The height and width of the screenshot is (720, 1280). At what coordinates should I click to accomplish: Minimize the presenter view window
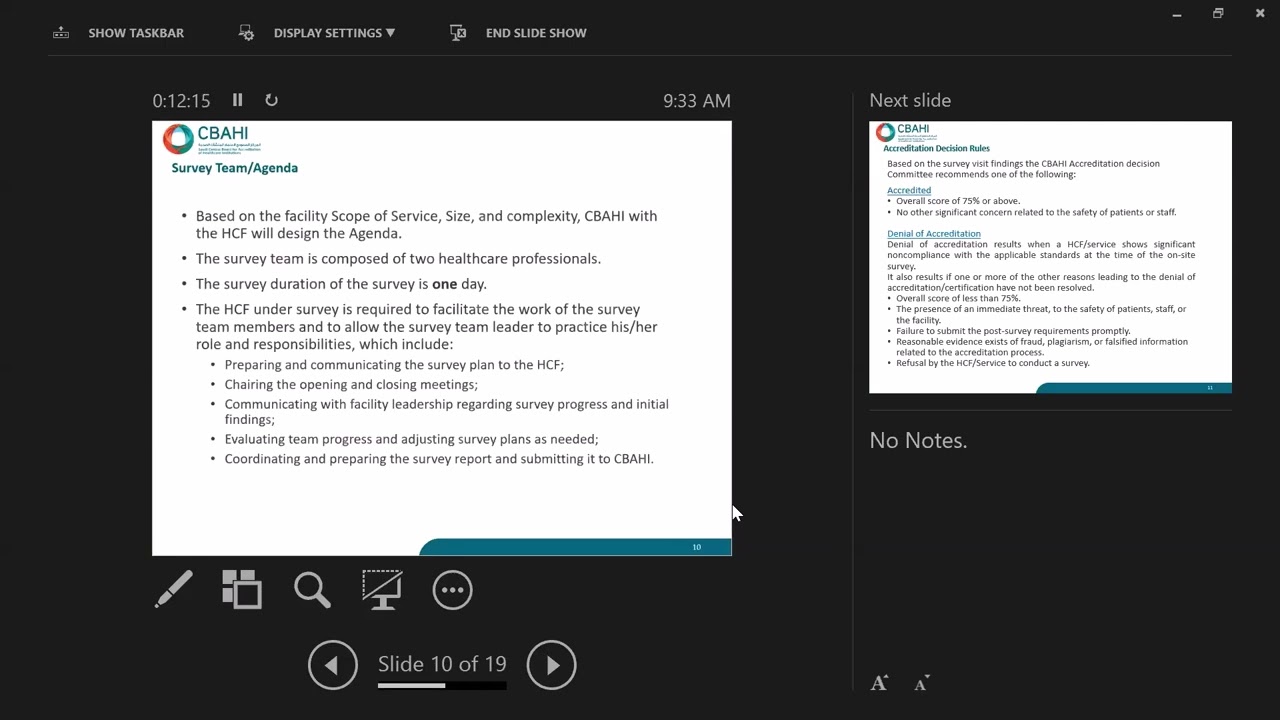tap(1177, 14)
